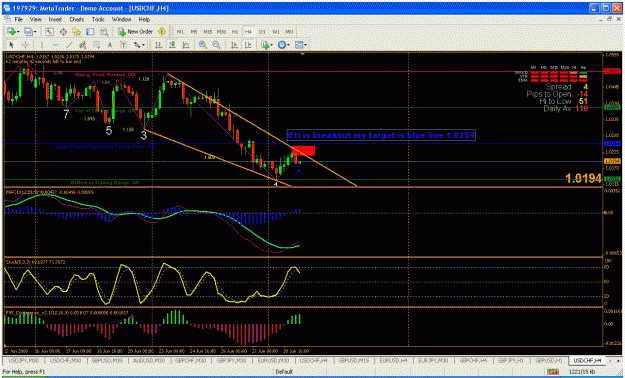The width and height of the screenshot is (625, 378).
Task: Switch chart to bar chart mode
Action: point(159,45)
